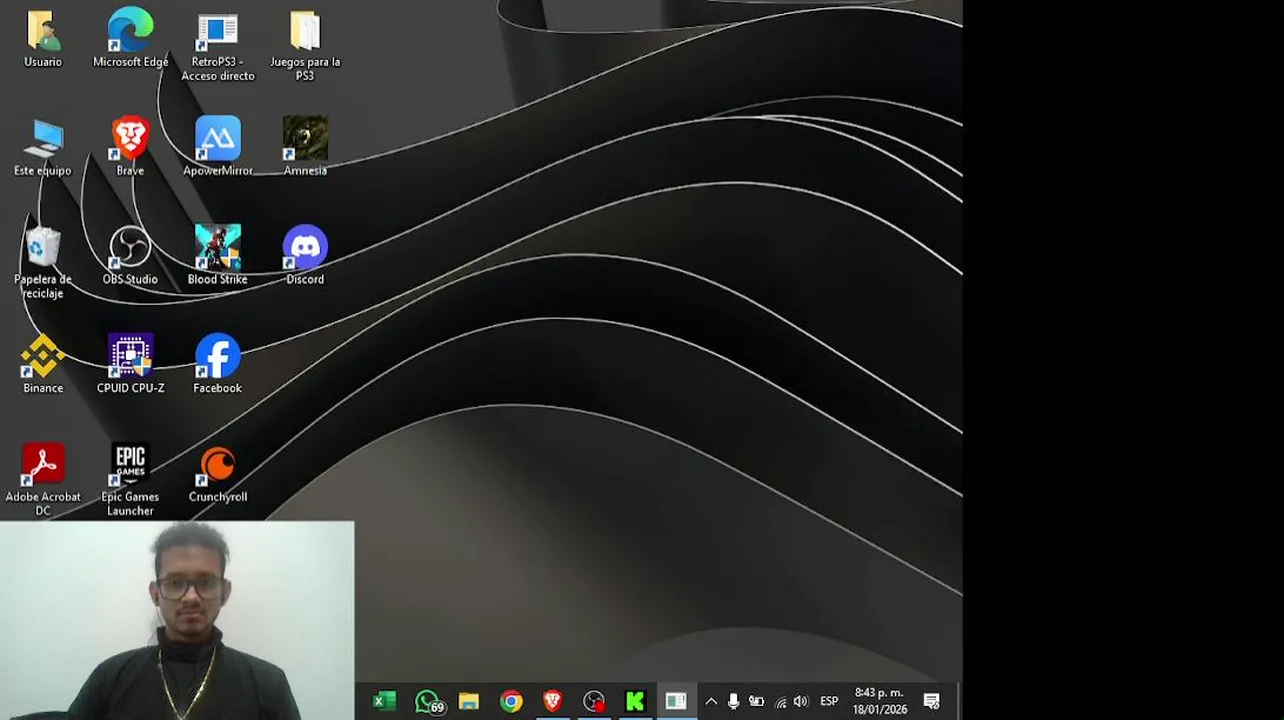Switch to Google Chrome in the taskbar

(511, 702)
